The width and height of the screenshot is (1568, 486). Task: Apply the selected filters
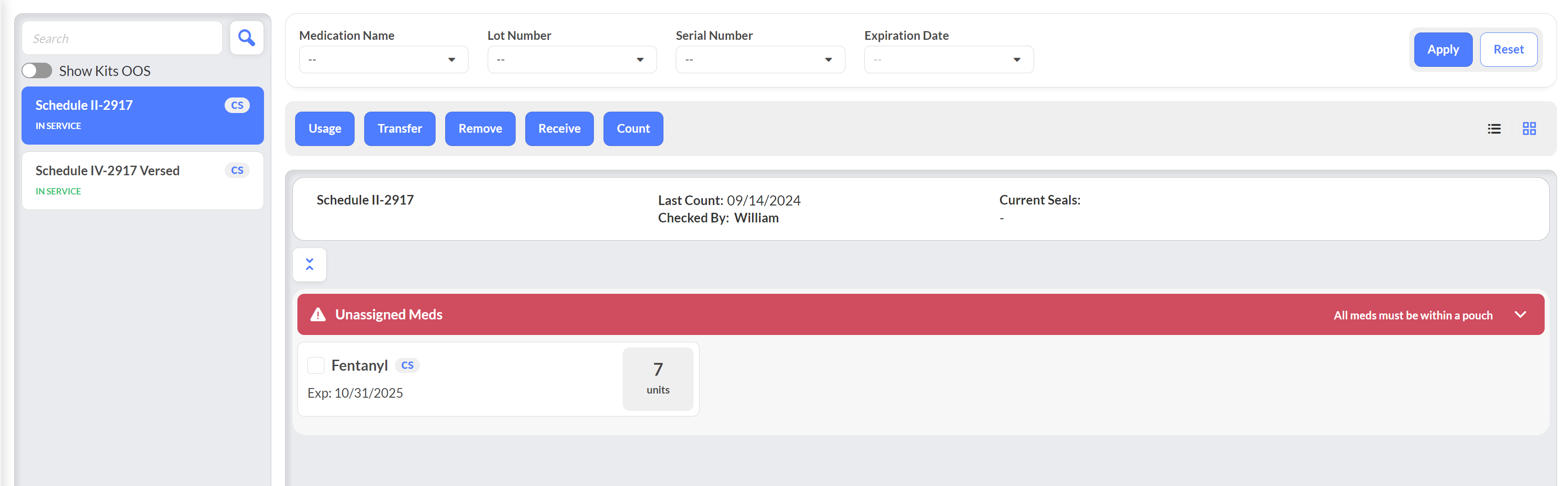[x=1443, y=49]
